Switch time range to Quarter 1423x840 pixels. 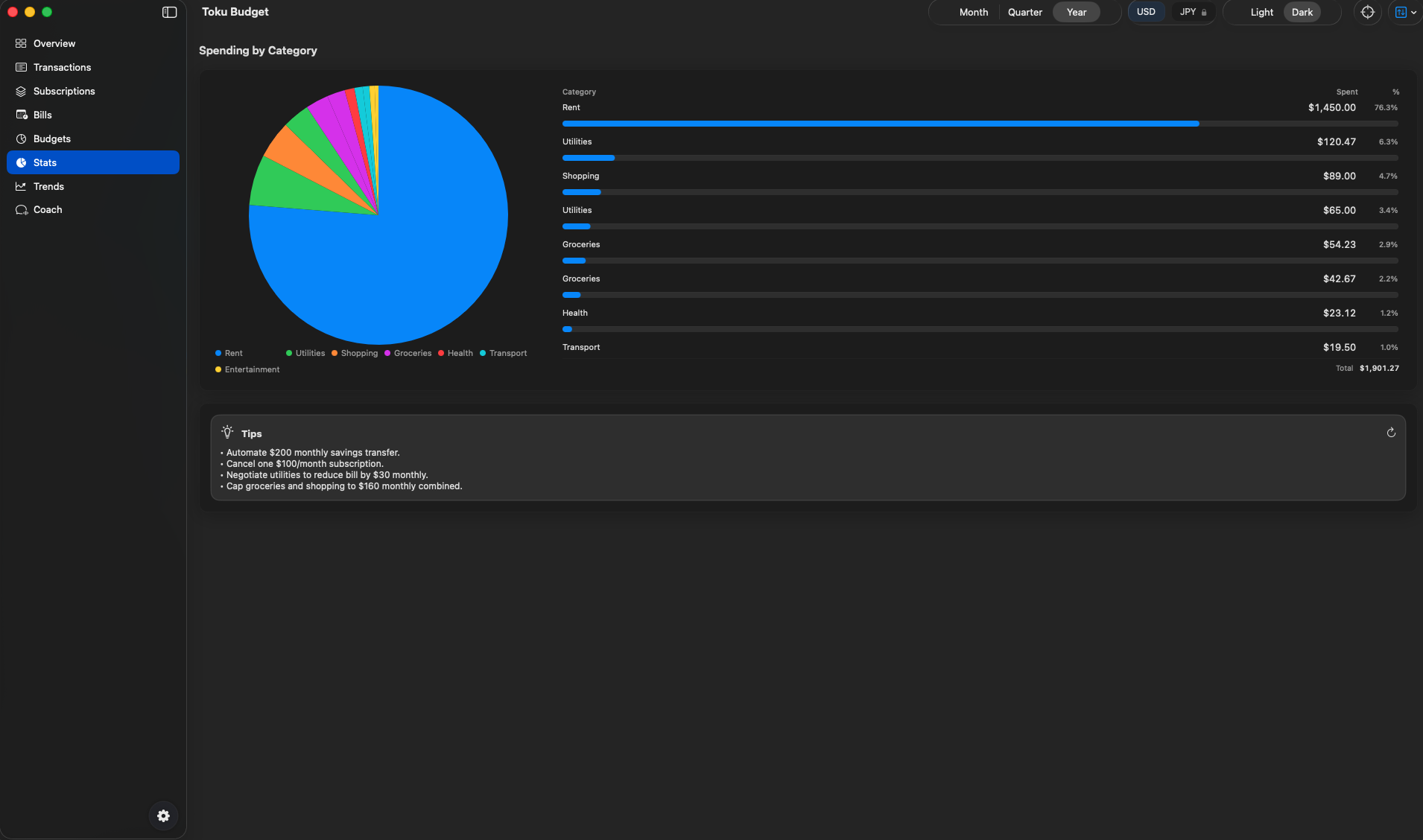[1024, 12]
